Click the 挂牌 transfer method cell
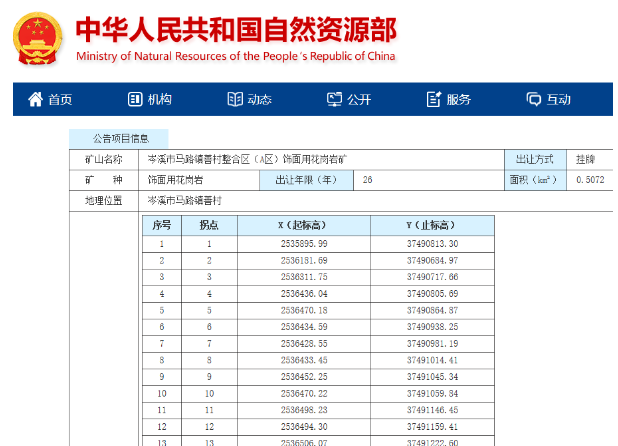 pyautogui.click(x=585, y=159)
